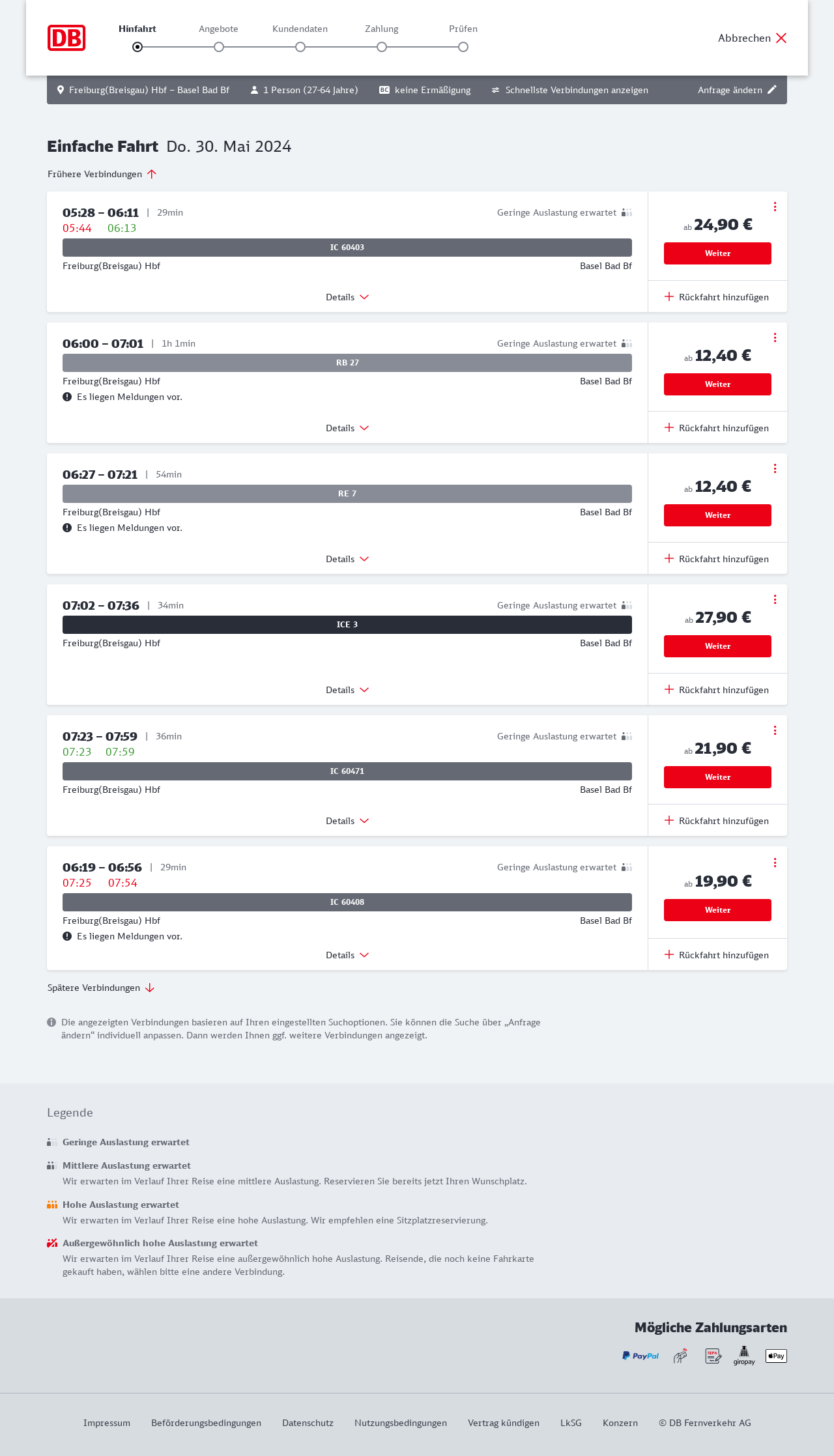
Task: Click the PayPal payment logo
Action: [x=640, y=1356]
